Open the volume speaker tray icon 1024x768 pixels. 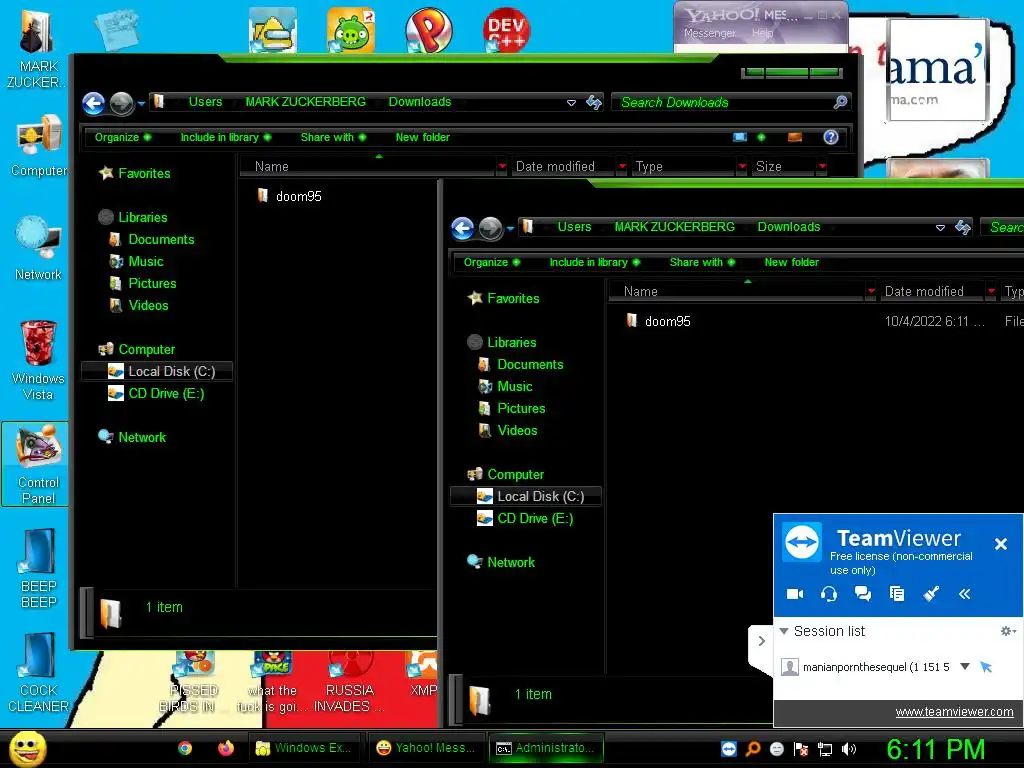pyautogui.click(x=849, y=749)
